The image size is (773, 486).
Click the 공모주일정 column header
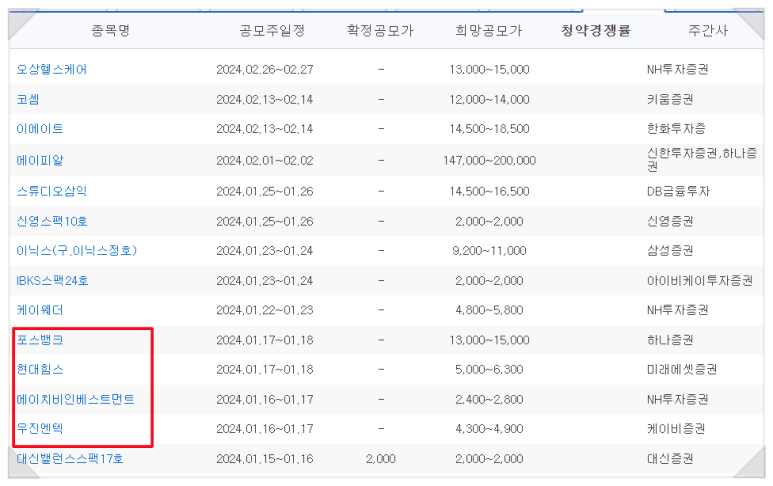pos(272,31)
